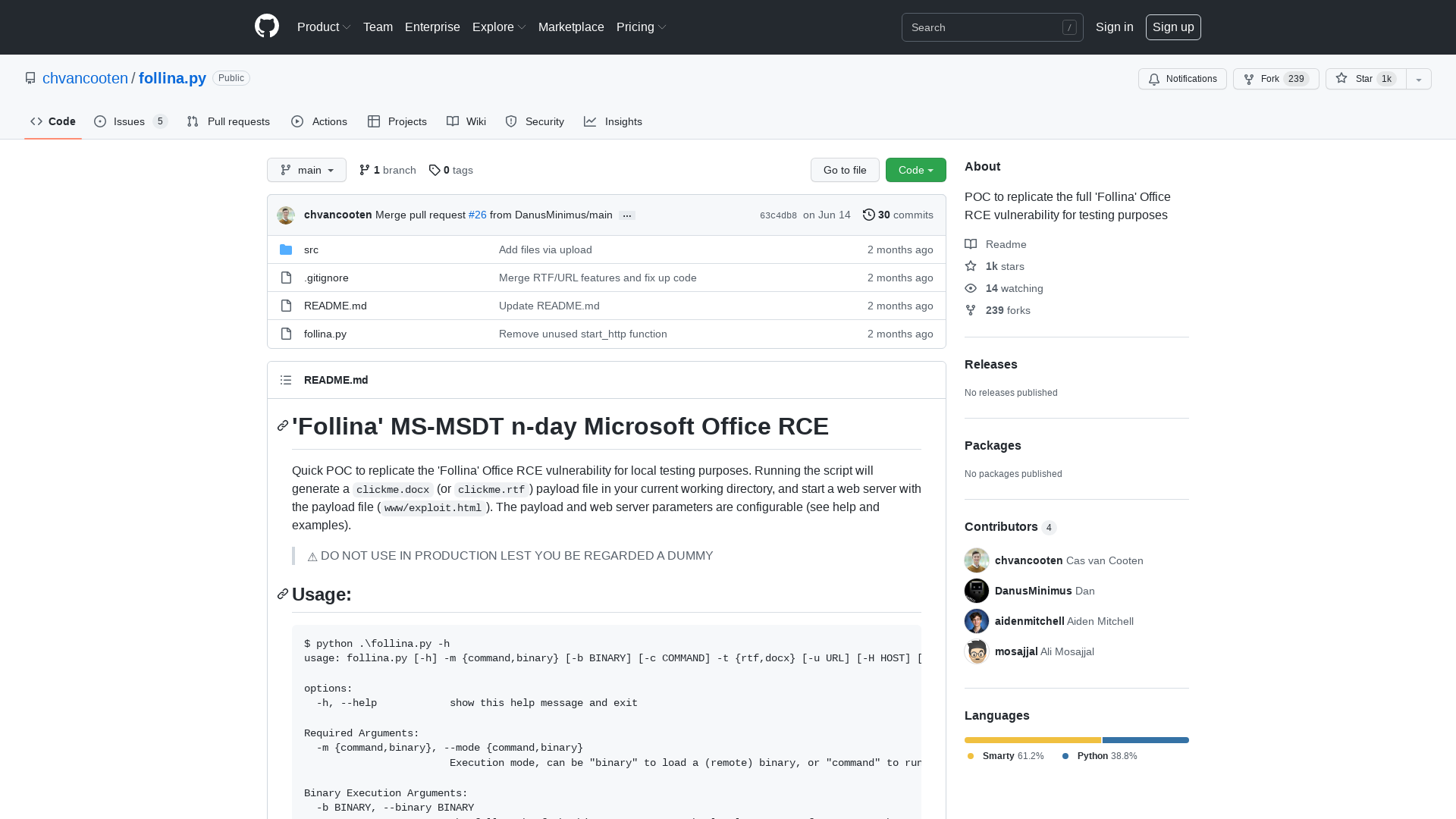Open the src folder name link
The height and width of the screenshot is (819, 1456).
coord(311,249)
